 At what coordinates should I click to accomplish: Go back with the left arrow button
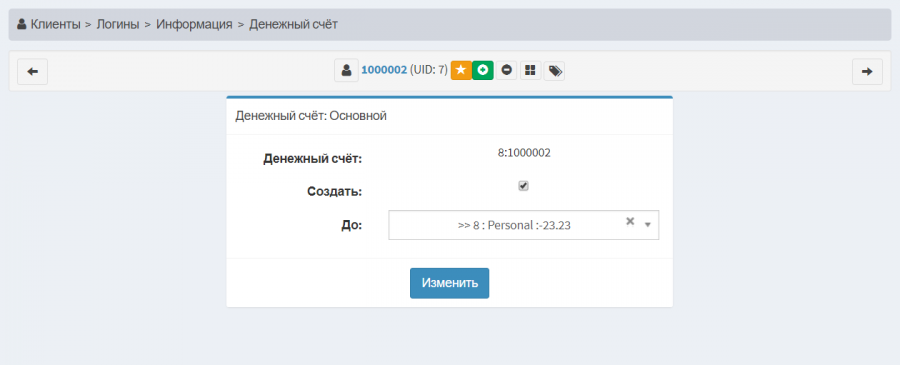[33, 72]
